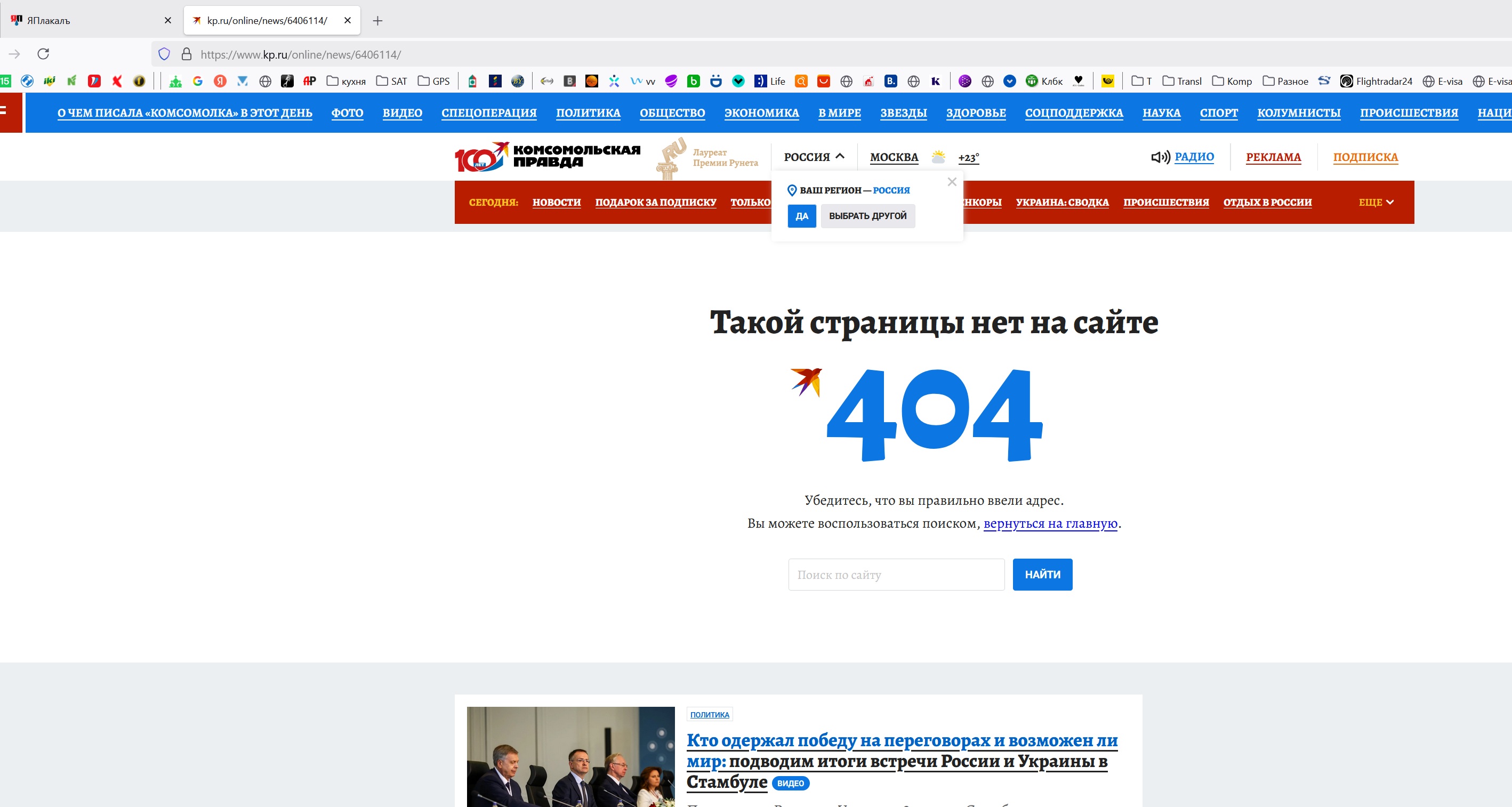The height and width of the screenshot is (807, 1512).
Task: Expand the РОССИЯ region dropdown
Action: 814,157
